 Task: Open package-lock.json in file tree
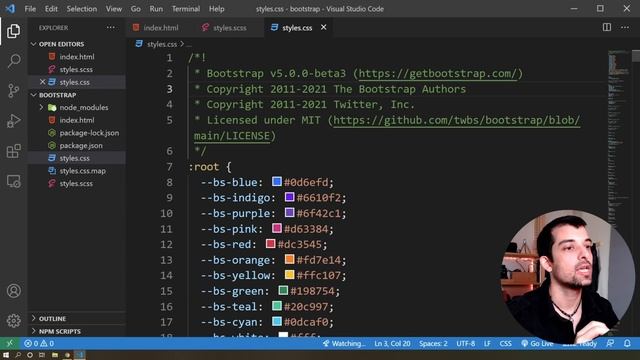tap(77, 133)
